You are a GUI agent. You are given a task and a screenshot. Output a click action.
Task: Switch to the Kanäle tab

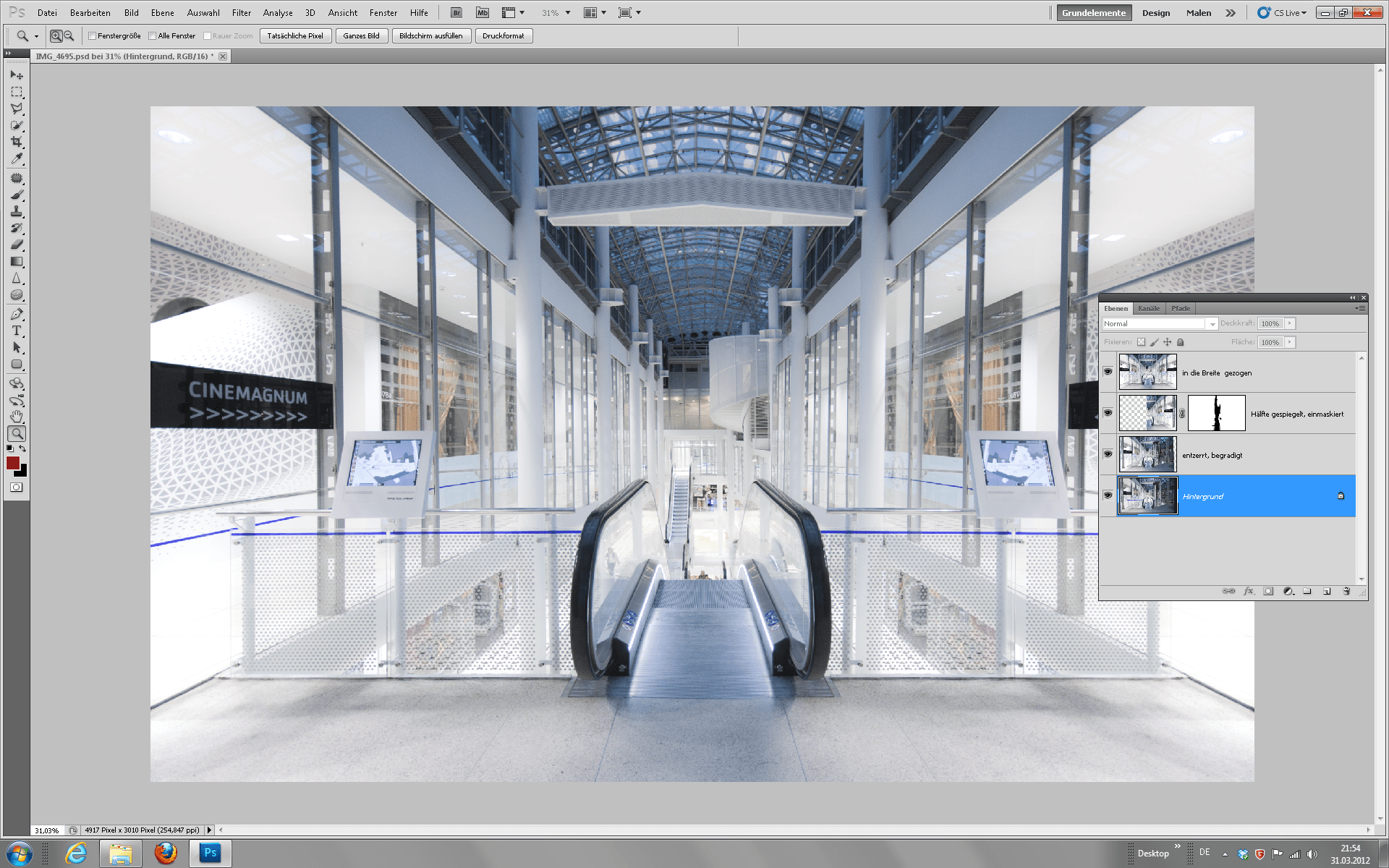coord(1148,309)
